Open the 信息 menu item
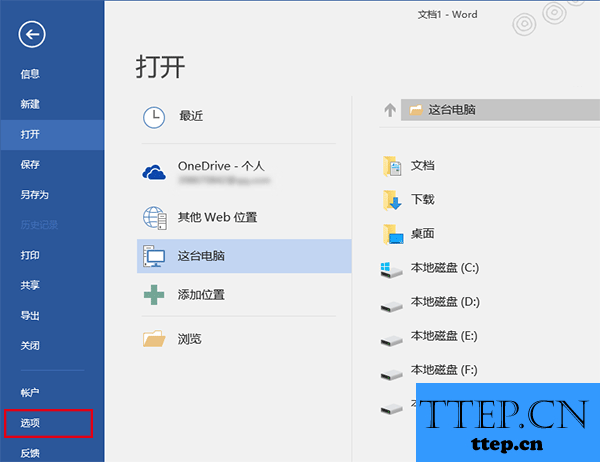This screenshot has height=462, width=600. [30, 74]
